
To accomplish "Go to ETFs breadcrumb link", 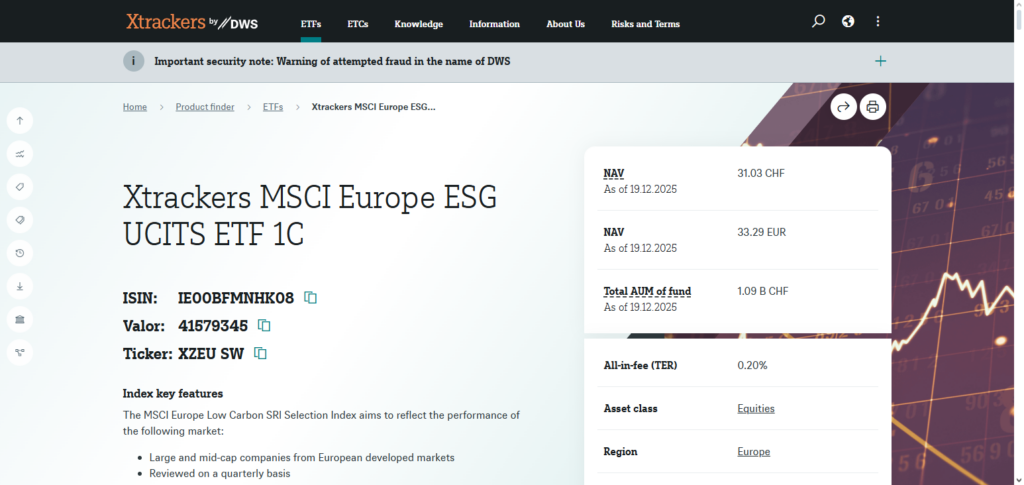I will coord(273,107).
